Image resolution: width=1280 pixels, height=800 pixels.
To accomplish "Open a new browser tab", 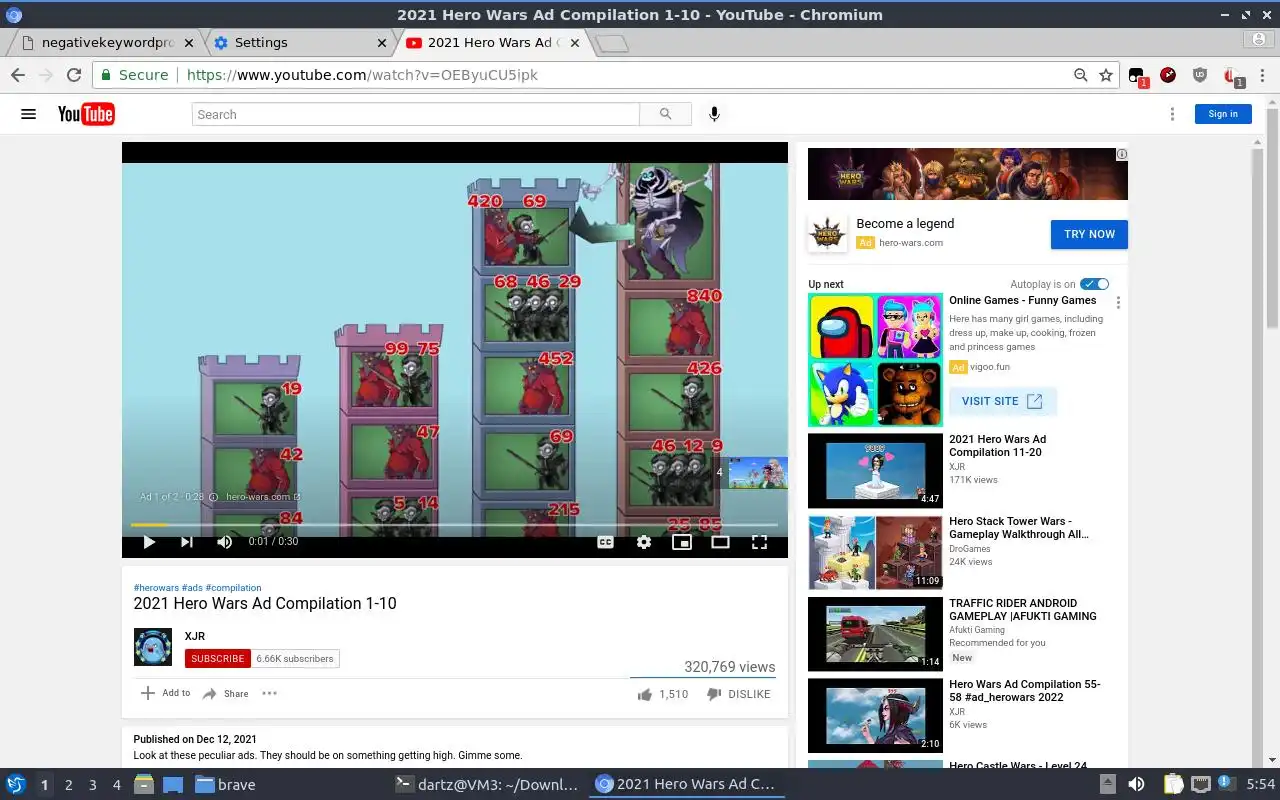I will click(x=611, y=43).
